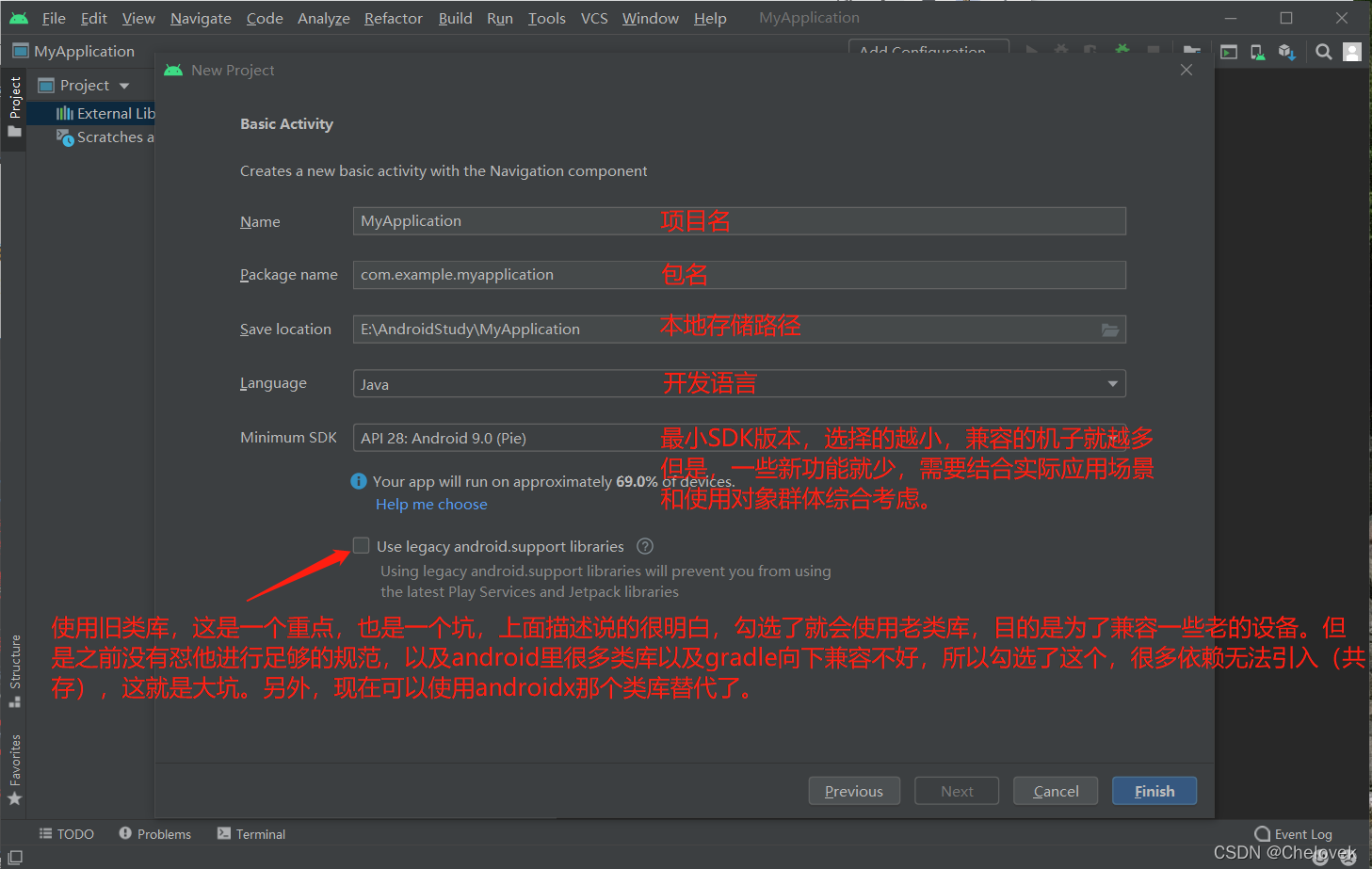
Task: Toggle tool window bars icon at bottom-left corner
Action: pos(14,858)
